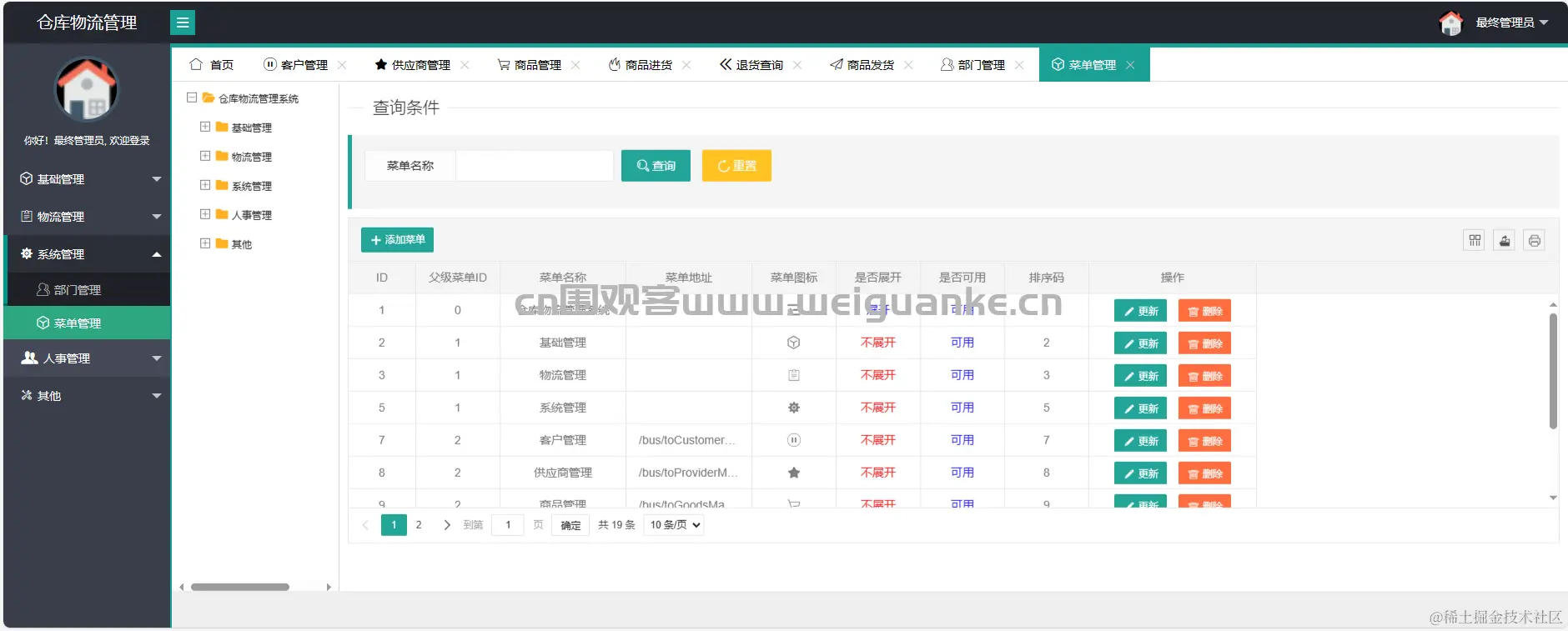This screenshot has width=1568, height=631.
Task: Click the 添加菜单 button
Action: [x=397, y=240]
